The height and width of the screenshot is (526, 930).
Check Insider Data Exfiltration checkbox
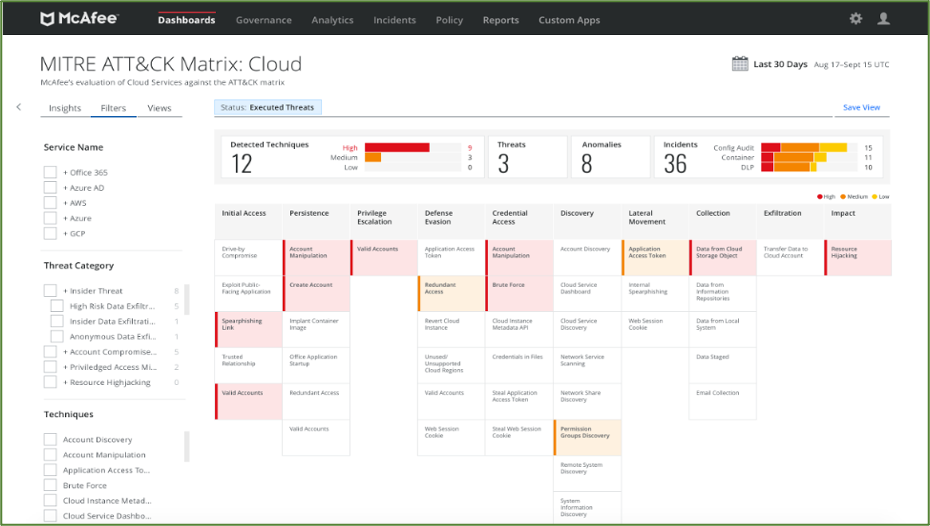pos(57,321)
